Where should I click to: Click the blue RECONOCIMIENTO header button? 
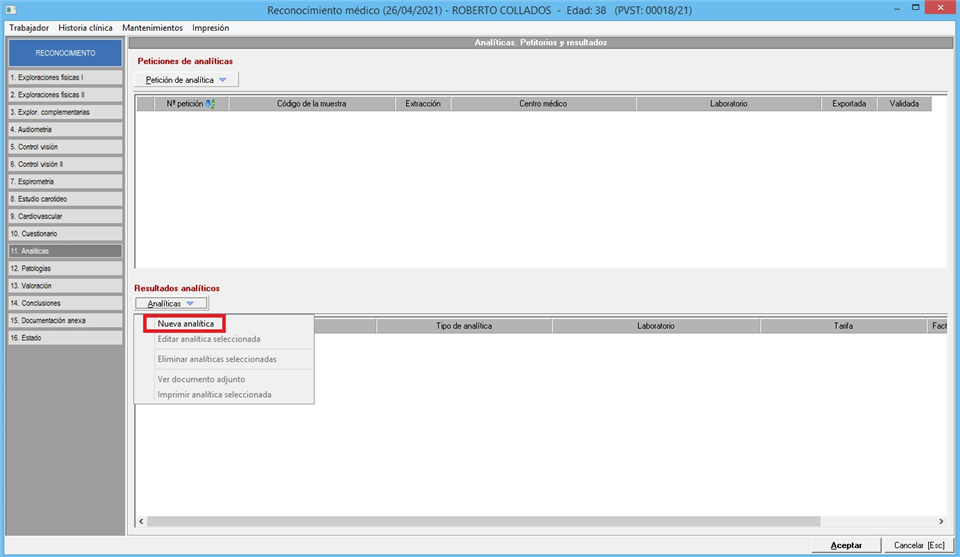point(65,53)
